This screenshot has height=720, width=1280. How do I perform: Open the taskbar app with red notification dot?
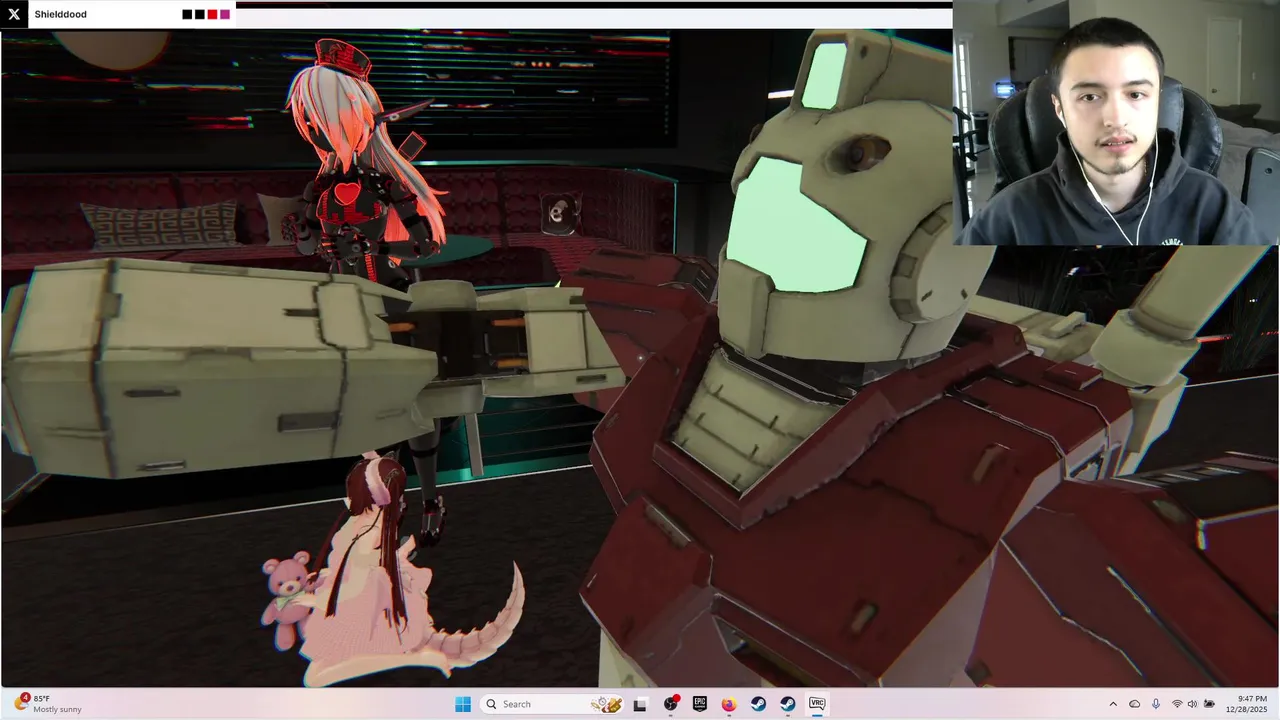671,704
